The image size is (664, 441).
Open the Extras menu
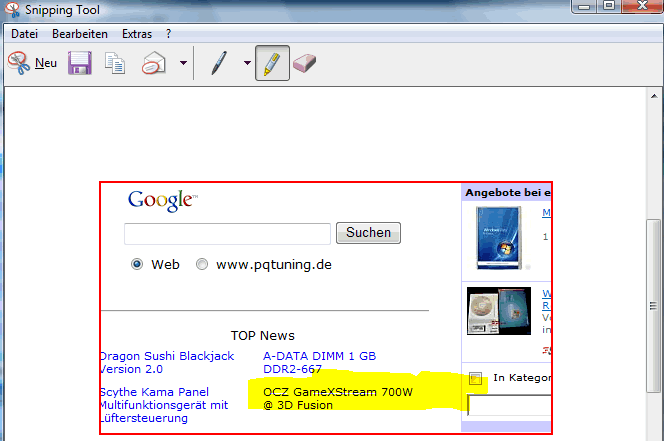tap(137, 34)
